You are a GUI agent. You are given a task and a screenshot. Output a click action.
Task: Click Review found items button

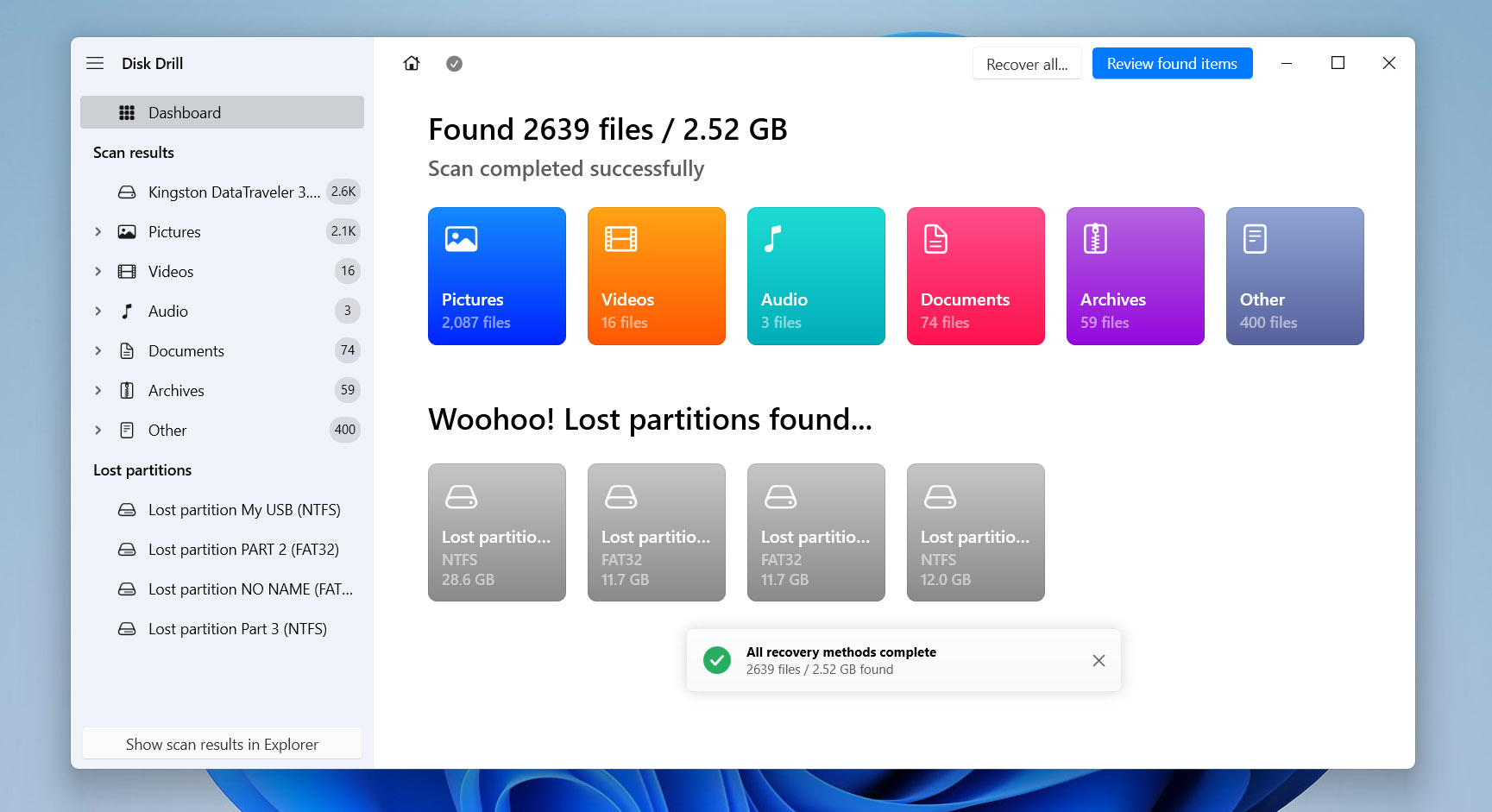[1172, 63]
